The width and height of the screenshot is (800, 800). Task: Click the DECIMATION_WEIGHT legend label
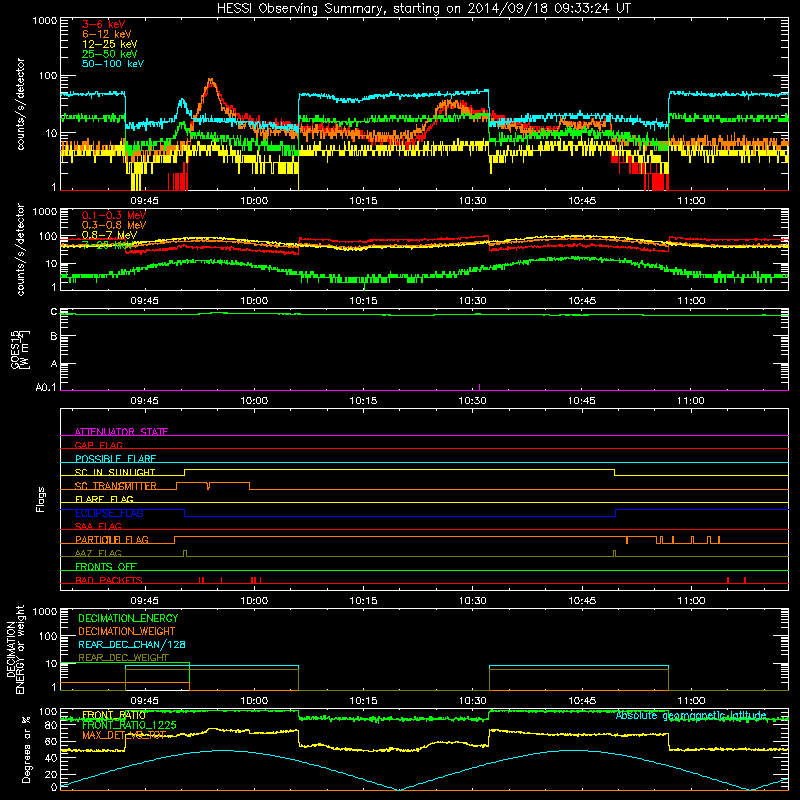[x=127, y=631]
